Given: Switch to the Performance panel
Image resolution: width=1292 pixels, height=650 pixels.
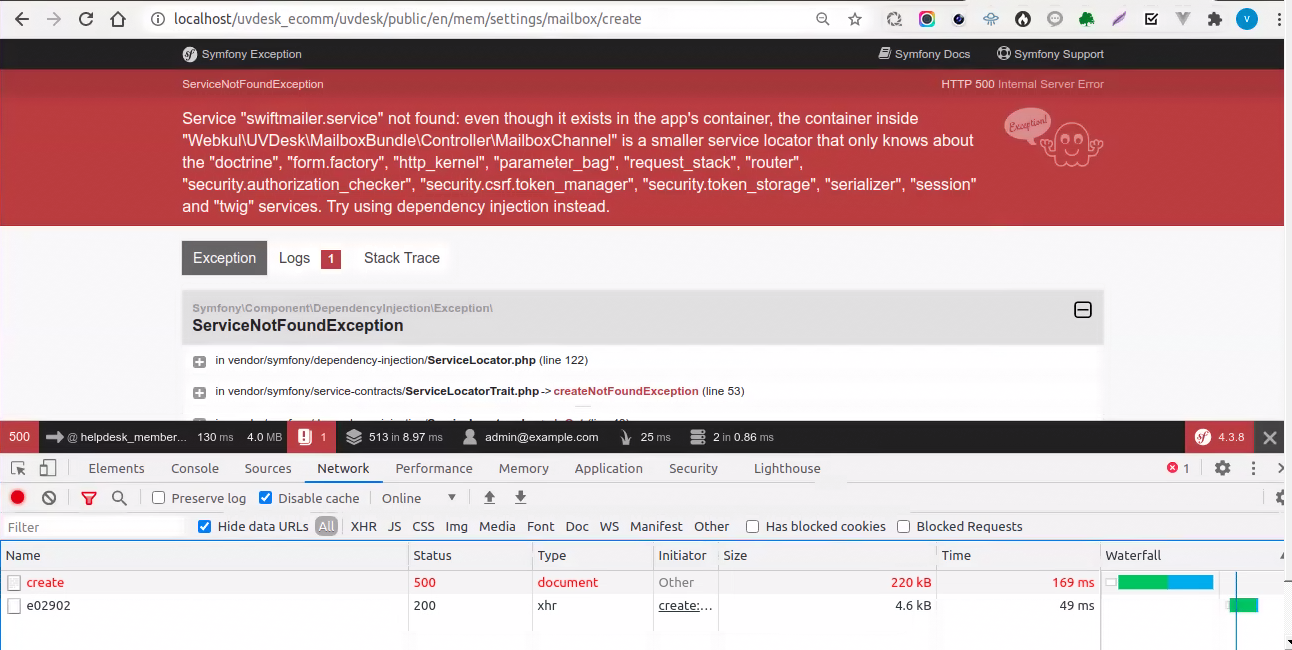Looking at the screenshot, I should click(x=434, y=468).
